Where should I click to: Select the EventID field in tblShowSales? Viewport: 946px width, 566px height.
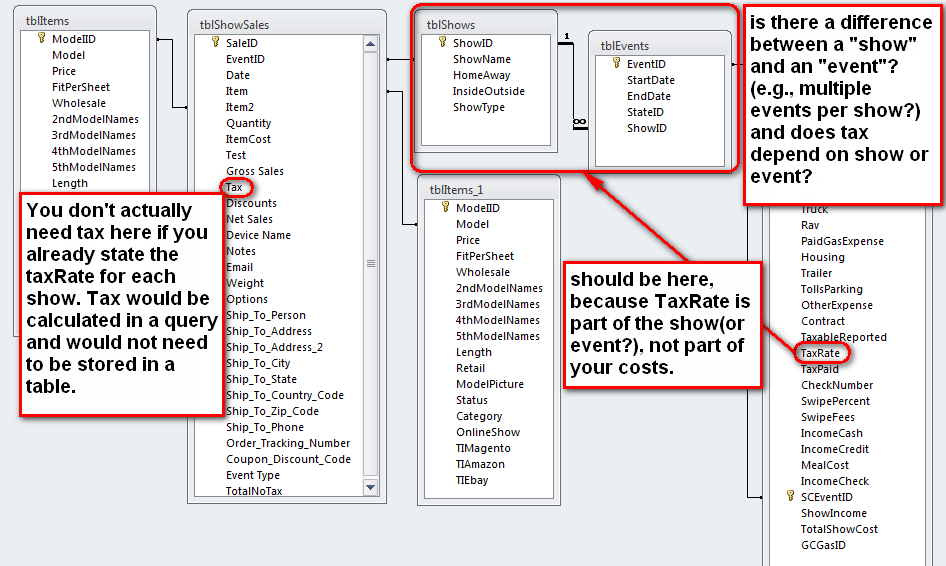[x=245, y=59]
